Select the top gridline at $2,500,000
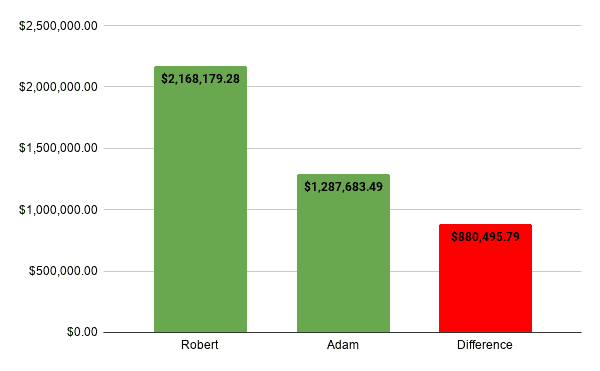 (342, 26)
